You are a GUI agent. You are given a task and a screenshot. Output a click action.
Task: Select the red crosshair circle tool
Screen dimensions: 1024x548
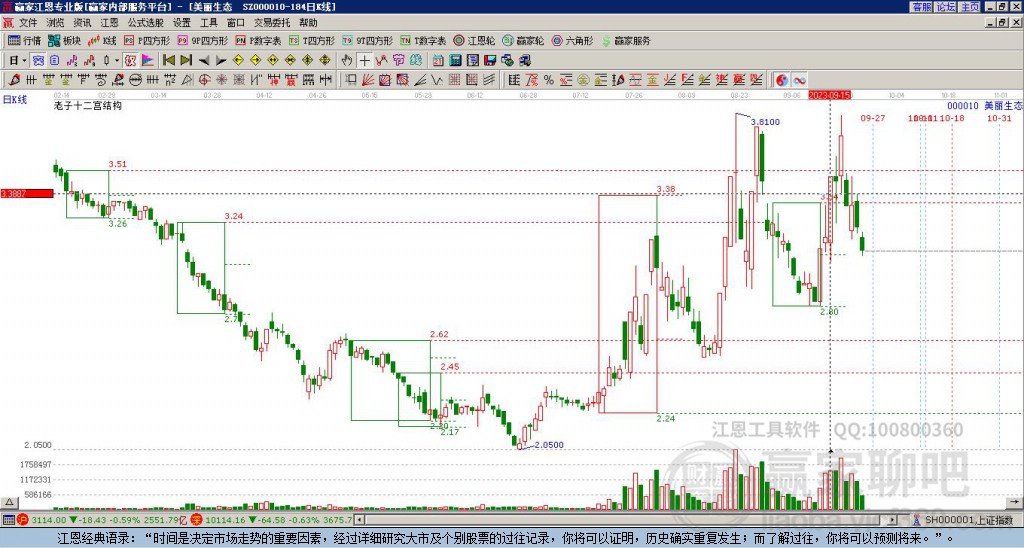(x=204, y=80)
